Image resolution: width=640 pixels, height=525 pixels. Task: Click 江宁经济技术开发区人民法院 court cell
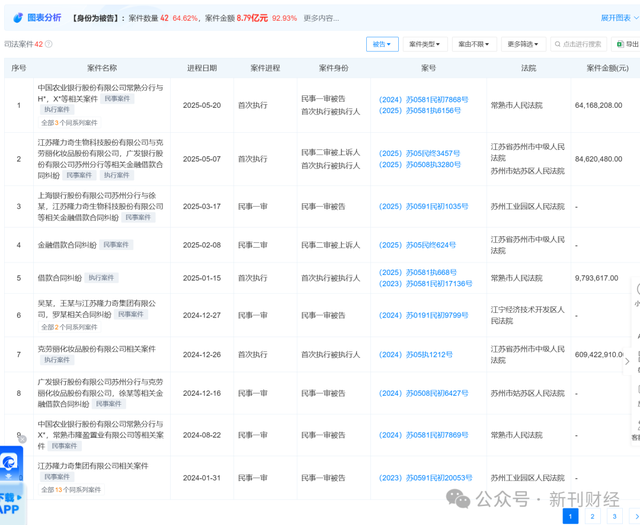(x=528, y=315)
